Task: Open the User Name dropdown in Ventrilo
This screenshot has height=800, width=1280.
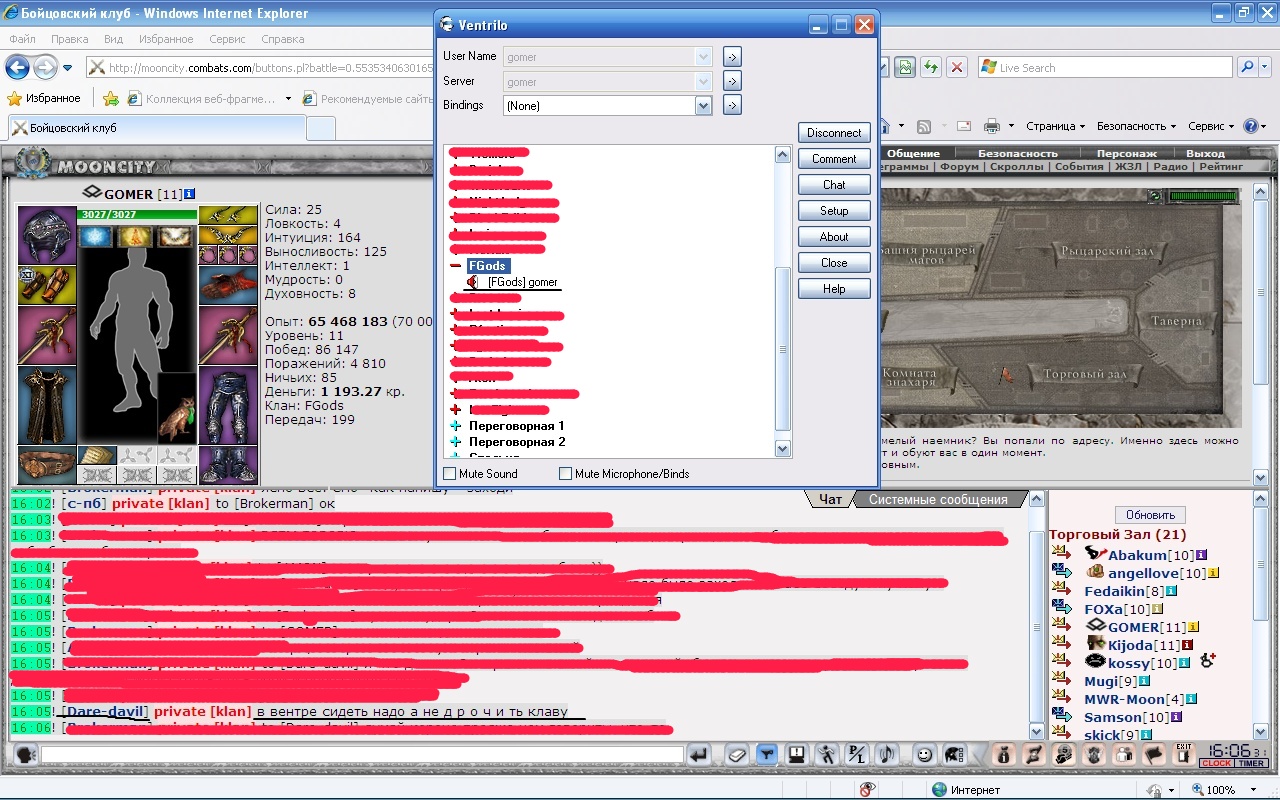Action: click(703, 57)
